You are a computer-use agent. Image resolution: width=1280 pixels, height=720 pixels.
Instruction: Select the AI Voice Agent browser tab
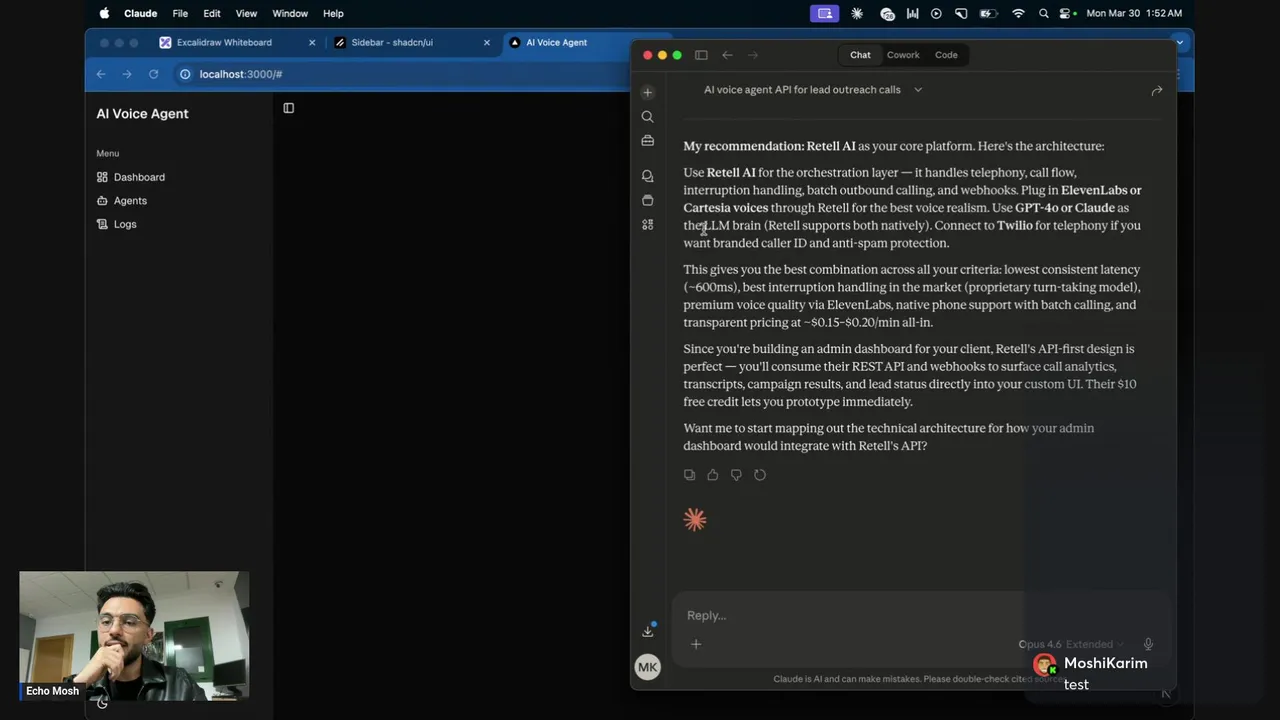point(556,43)
